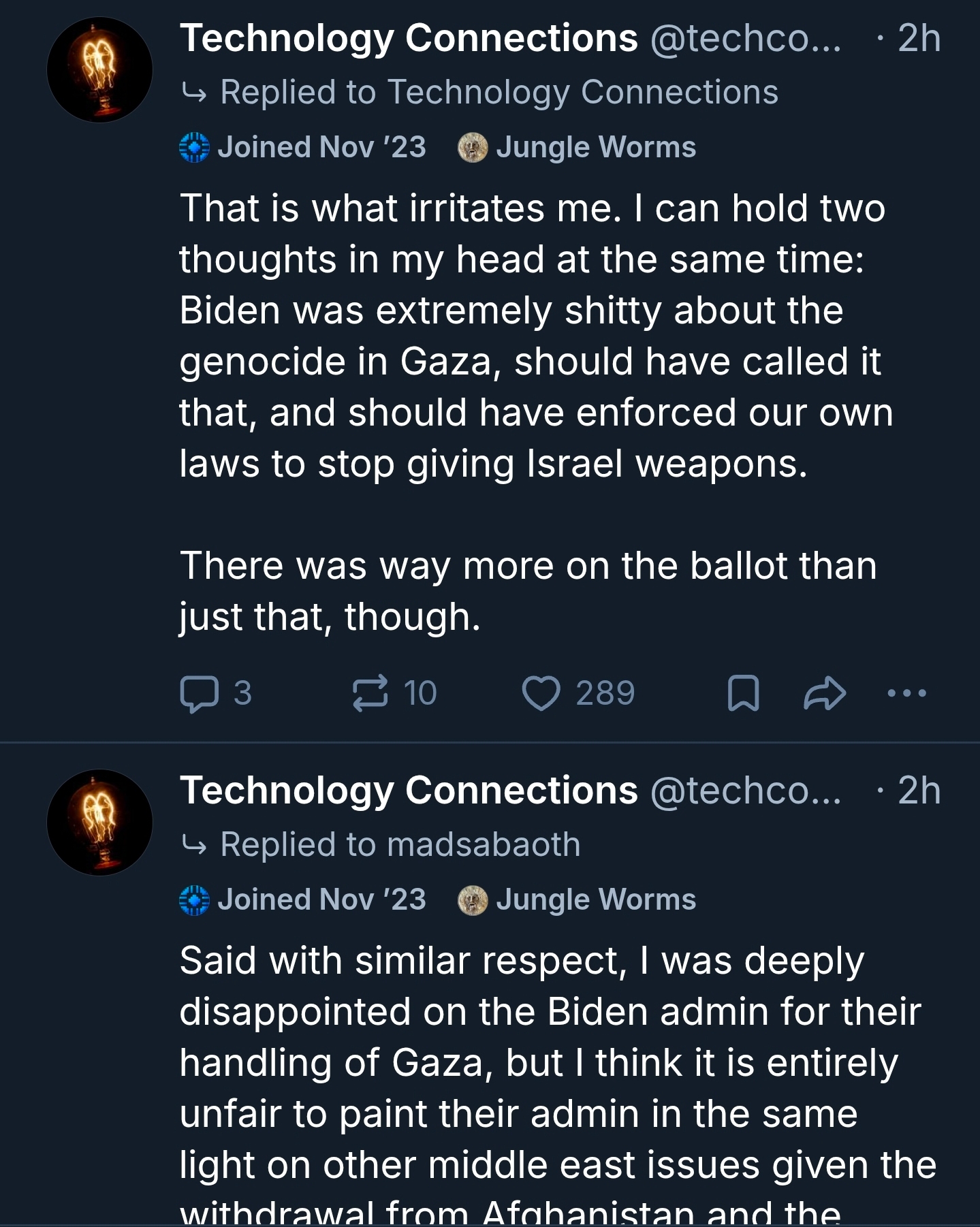
Task: Click the Jungle Worms badge icon in first post
Action: tap(473, 147)
